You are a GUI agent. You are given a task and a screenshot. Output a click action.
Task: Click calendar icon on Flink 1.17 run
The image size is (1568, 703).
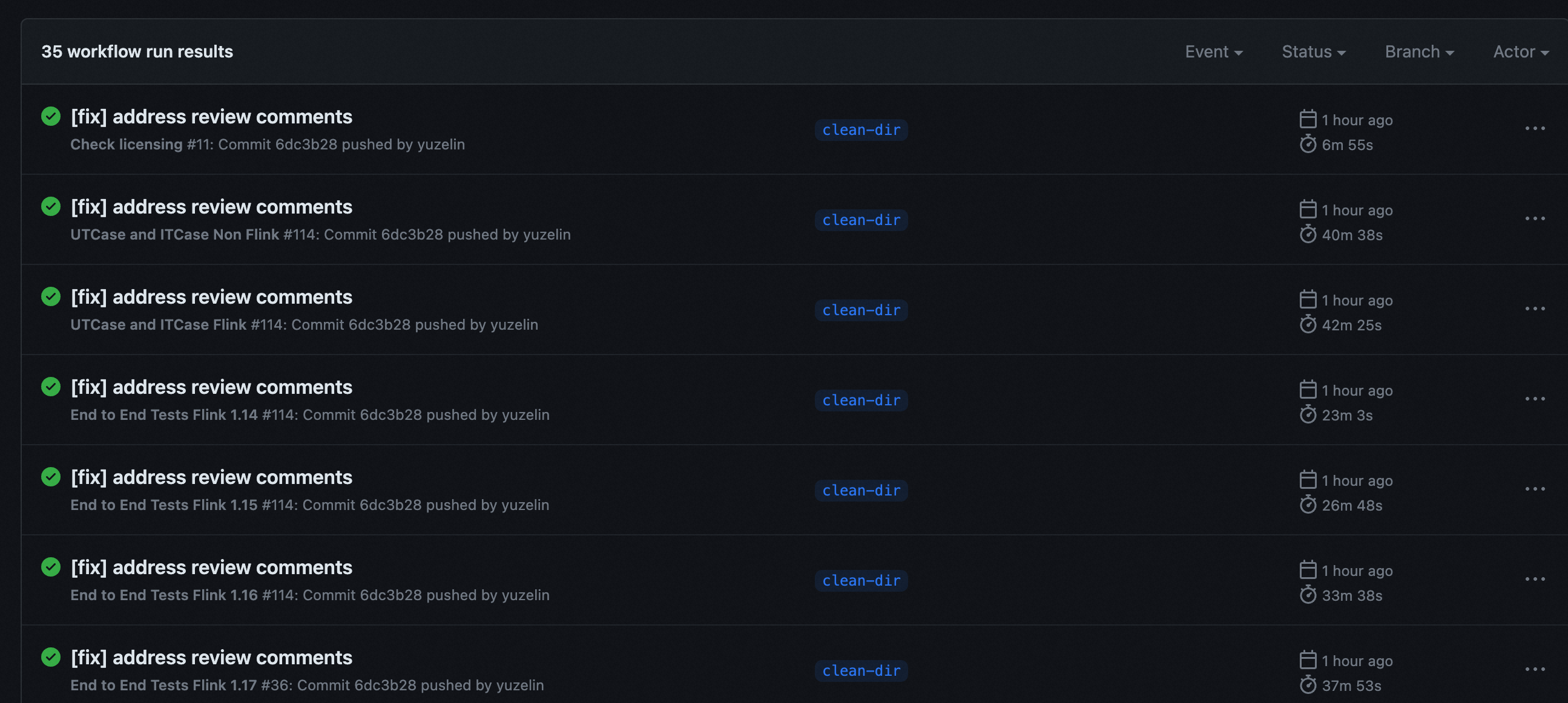click(1308, 660)
